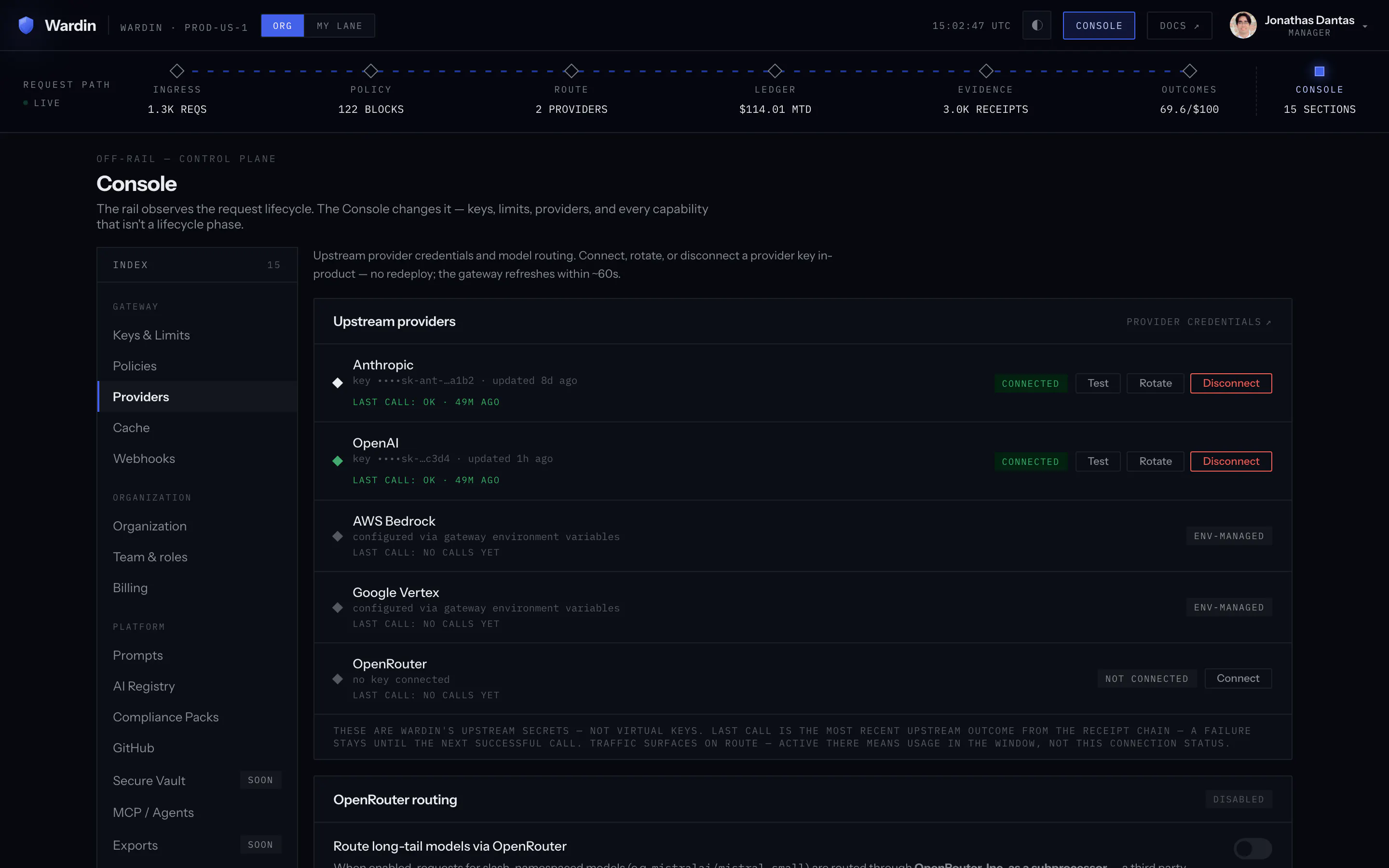The image size is (1389, 868).
Task: Click the '1.3K REQS' ingress value
Action: click(x=177, y=109)
